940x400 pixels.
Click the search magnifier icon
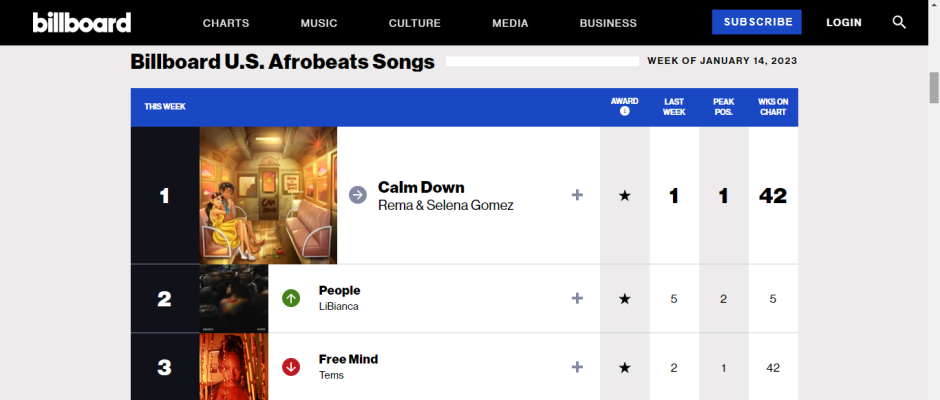[899, 22]
